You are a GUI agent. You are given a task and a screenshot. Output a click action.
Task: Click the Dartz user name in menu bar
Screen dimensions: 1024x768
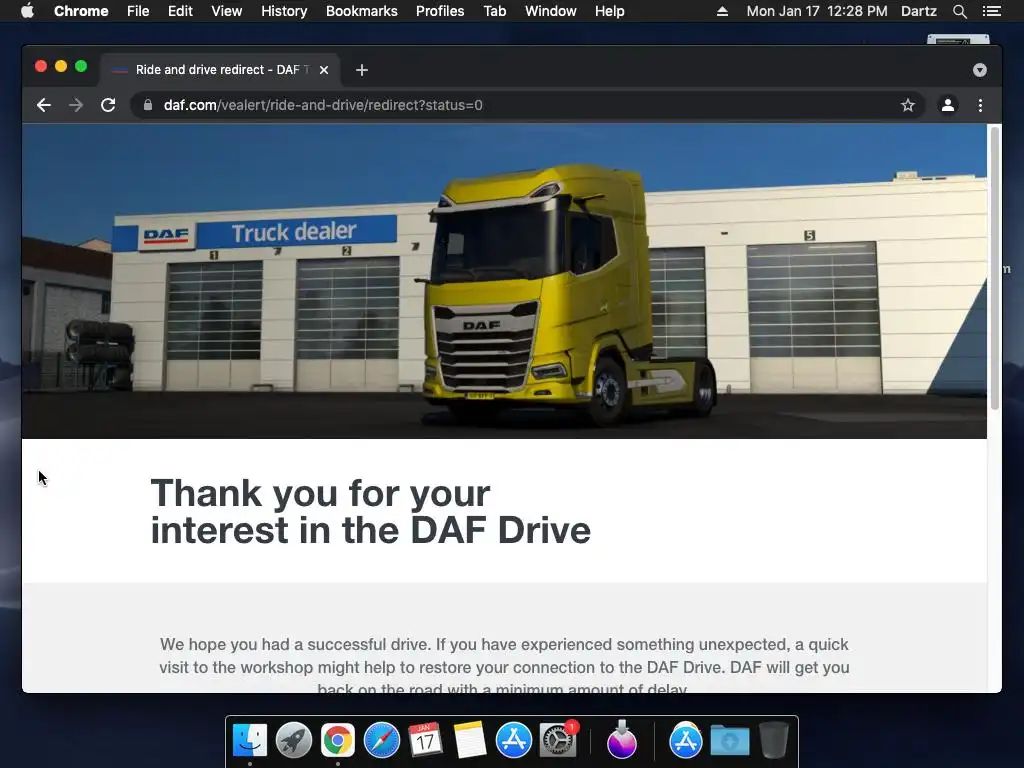(919, 11)
